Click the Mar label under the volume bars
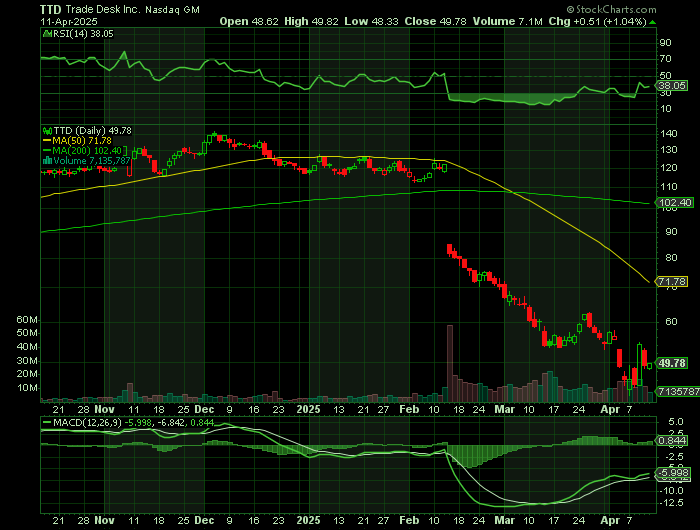700x530 pixels. tap(504, 409)
